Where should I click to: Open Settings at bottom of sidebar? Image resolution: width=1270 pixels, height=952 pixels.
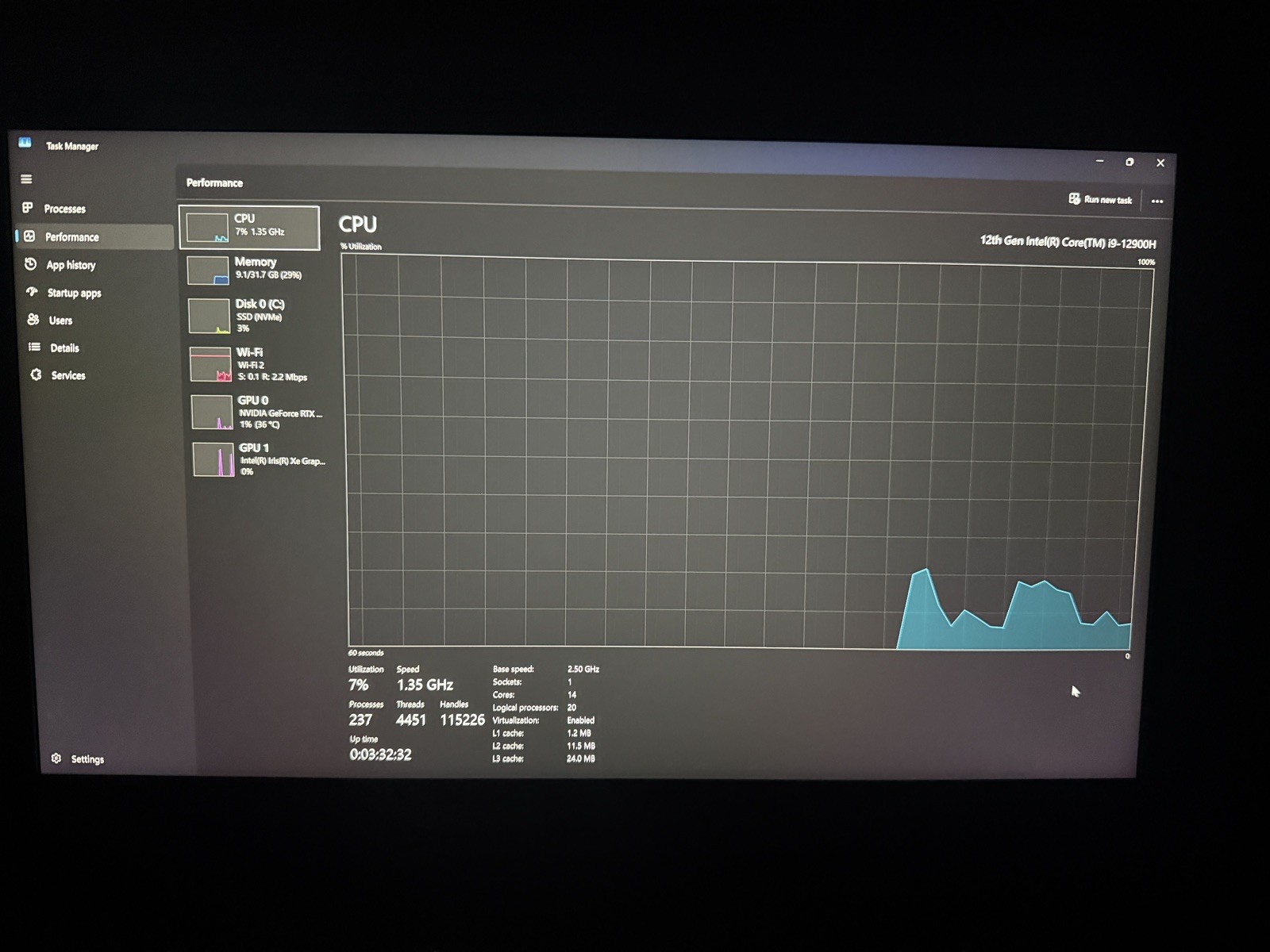pos(87,759)
